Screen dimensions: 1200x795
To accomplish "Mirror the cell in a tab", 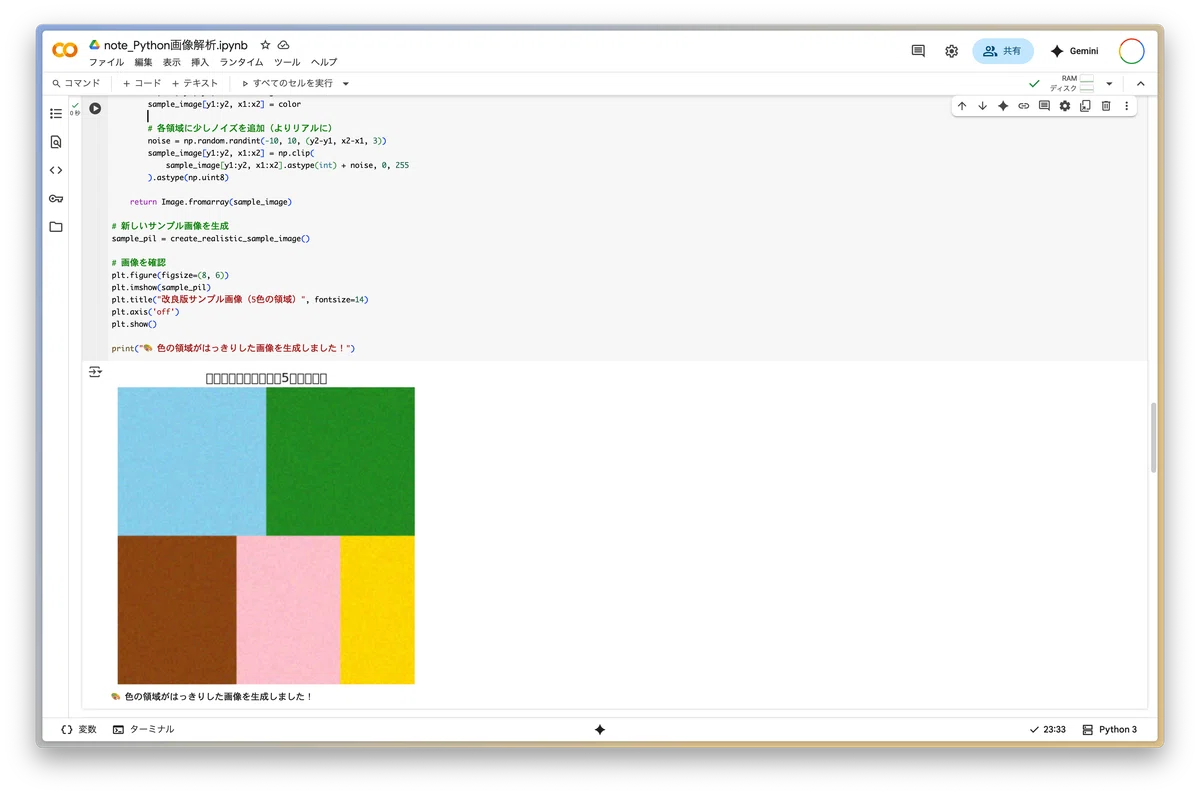I will 1085,106.
